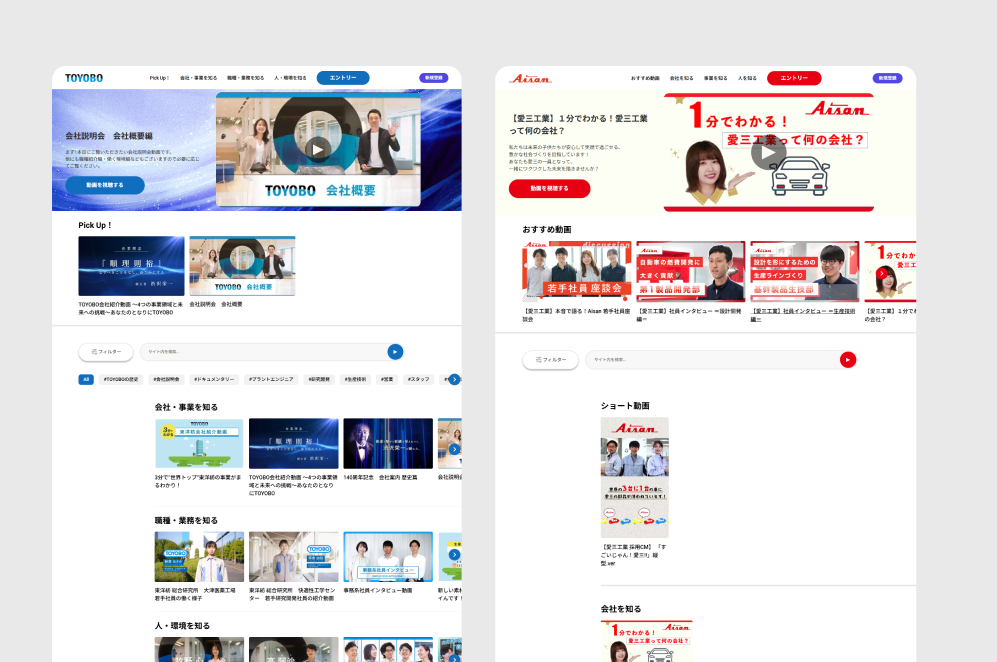
Task: Select the 'Pick Up!' nav item on TOYOBO
Action: point(159,78)
